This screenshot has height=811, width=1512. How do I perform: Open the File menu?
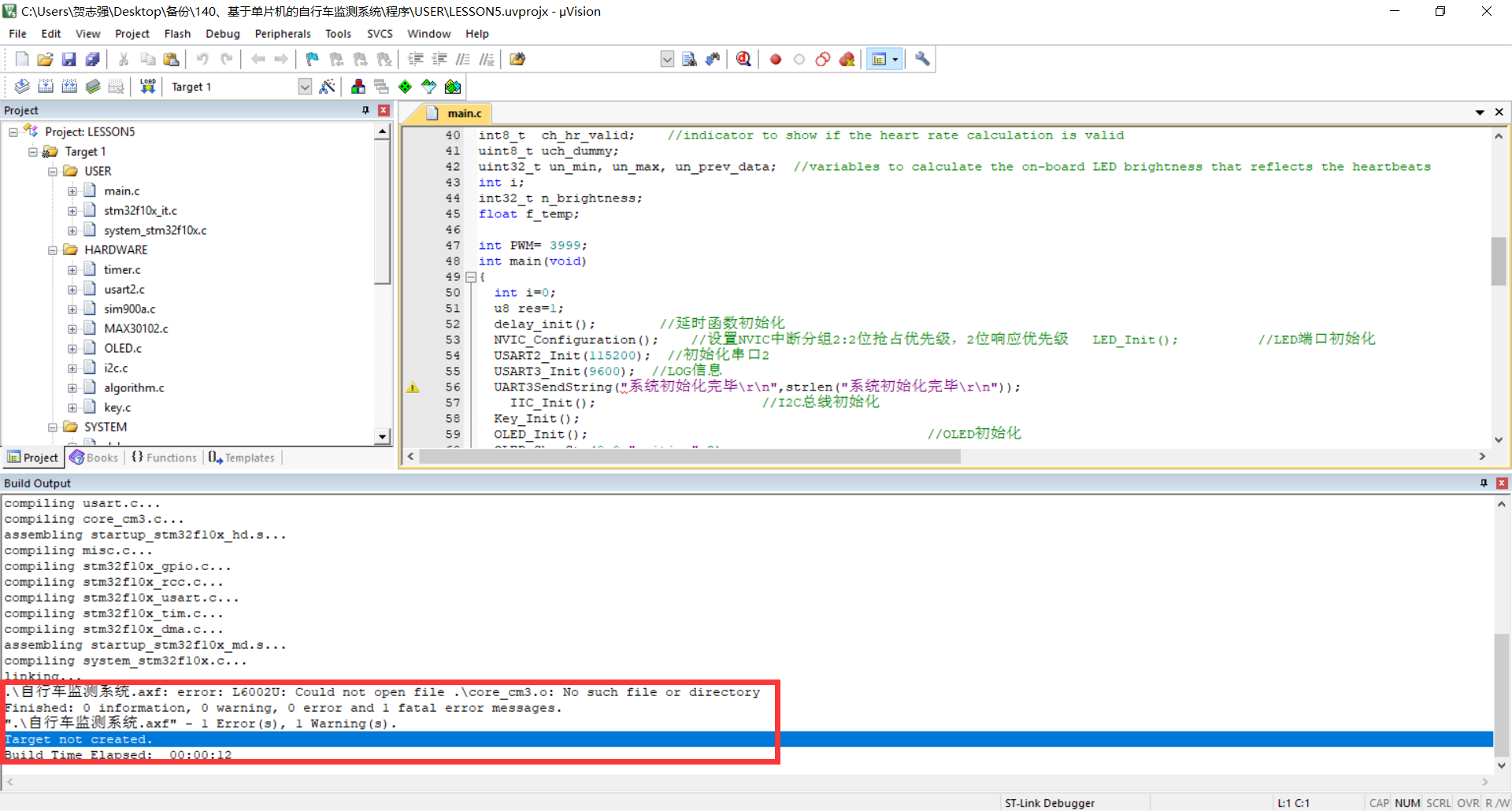(x=17, y=34)
